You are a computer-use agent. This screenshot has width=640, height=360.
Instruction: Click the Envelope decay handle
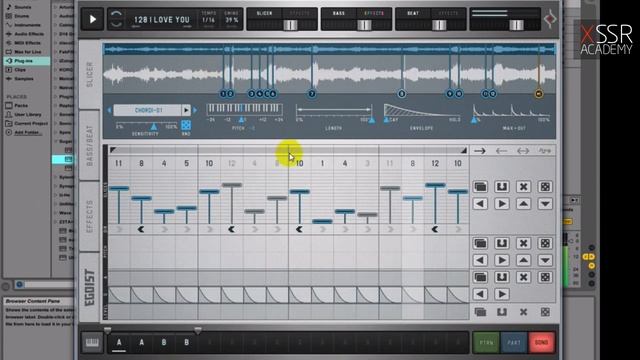coord(386,120)
